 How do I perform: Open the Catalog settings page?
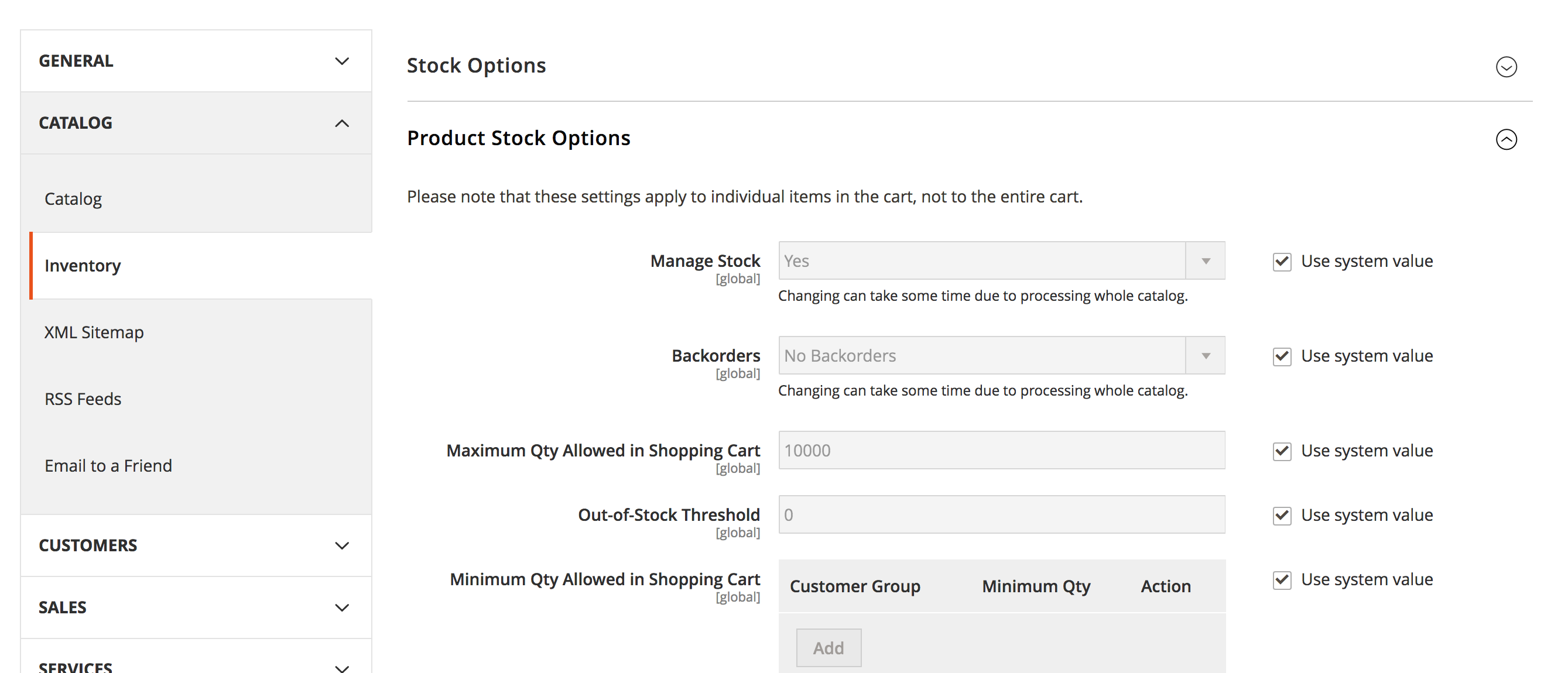coord(73,198)
